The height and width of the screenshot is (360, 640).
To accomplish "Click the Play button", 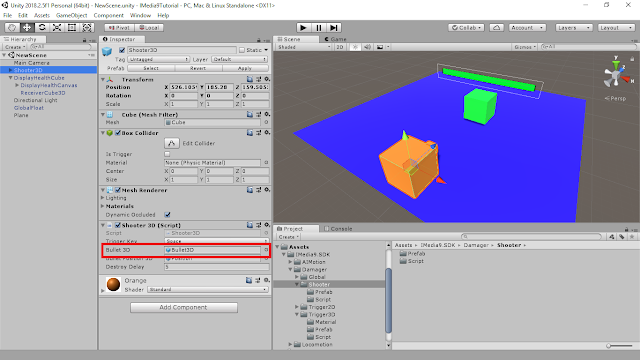I will (303, 28).
